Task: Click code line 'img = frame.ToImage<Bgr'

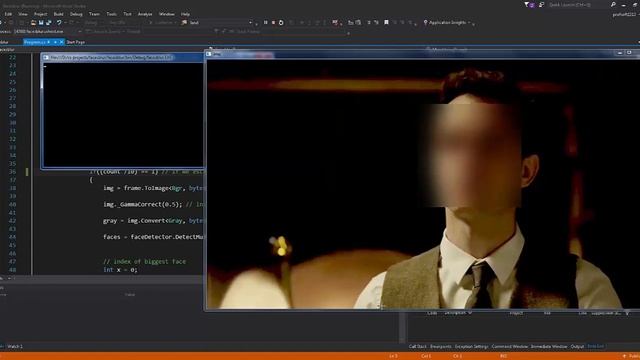Action: tap(142, 188)
